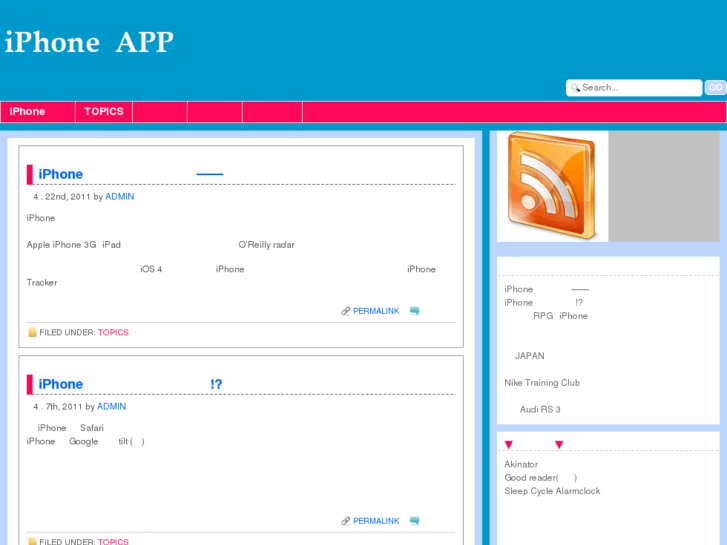Click the 'iOS 4' text in first post
Viewport: 727px width, 545px height.
click(x=151, y=269)
